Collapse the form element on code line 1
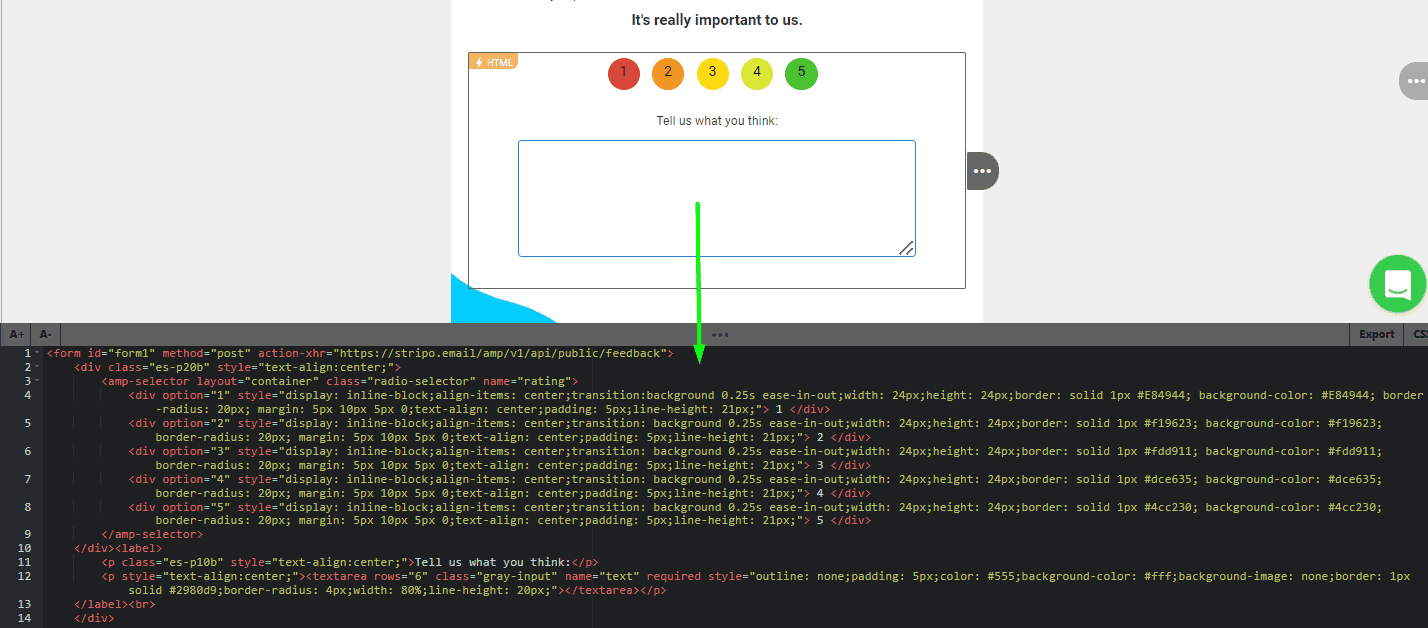The width and height of the screenshot is (1428, 628). [x=36, y=352]
